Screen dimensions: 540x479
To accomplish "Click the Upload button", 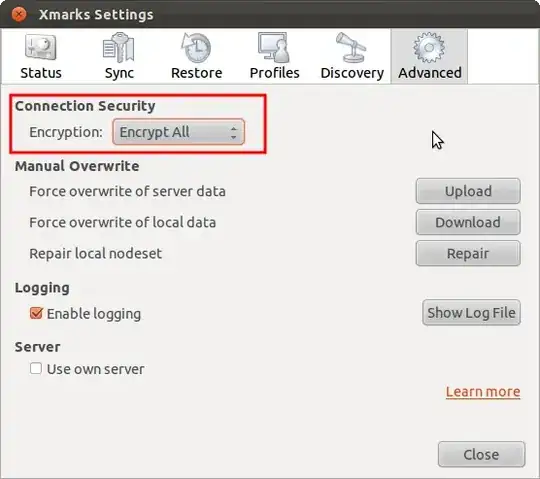I will coord(468,191).
